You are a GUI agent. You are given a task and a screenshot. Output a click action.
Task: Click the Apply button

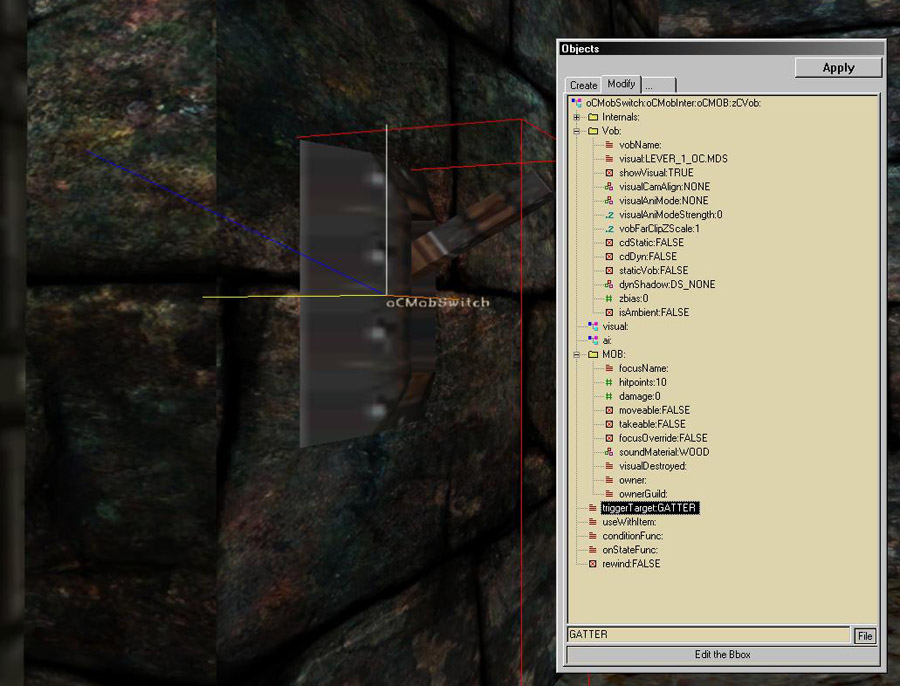coord(838,68)
